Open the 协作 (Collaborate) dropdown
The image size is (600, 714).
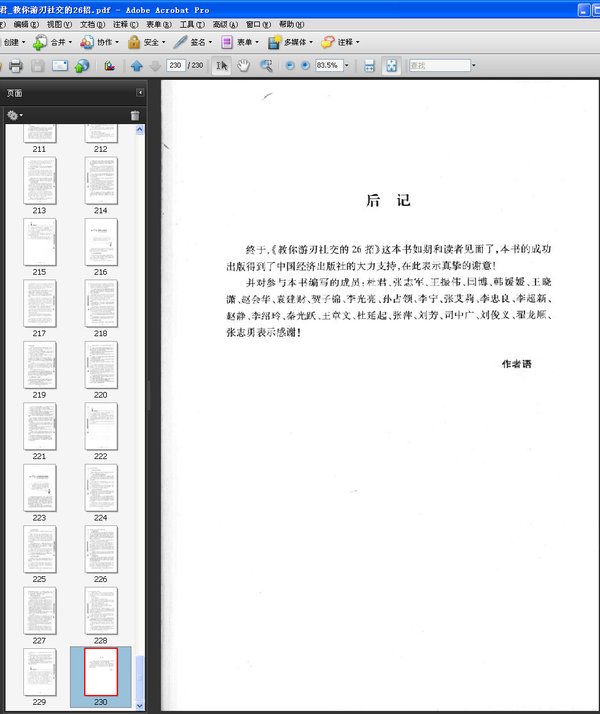(99, 42)
